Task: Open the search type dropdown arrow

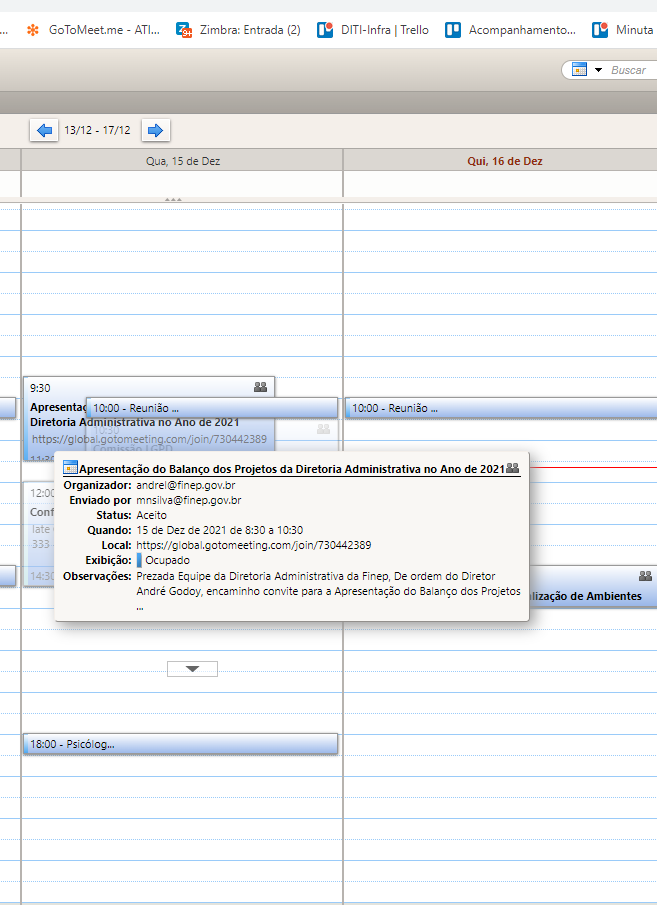Action: (598, 70)
